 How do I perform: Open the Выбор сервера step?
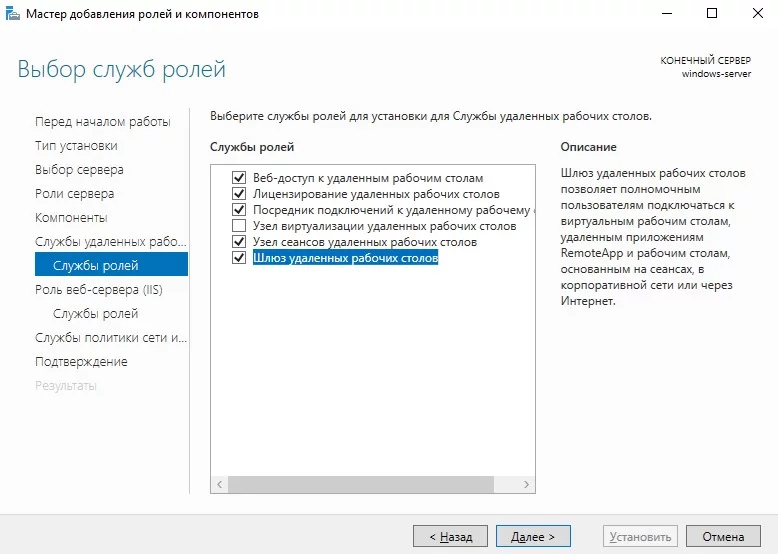pyautogui.click(x=79, y=170)
